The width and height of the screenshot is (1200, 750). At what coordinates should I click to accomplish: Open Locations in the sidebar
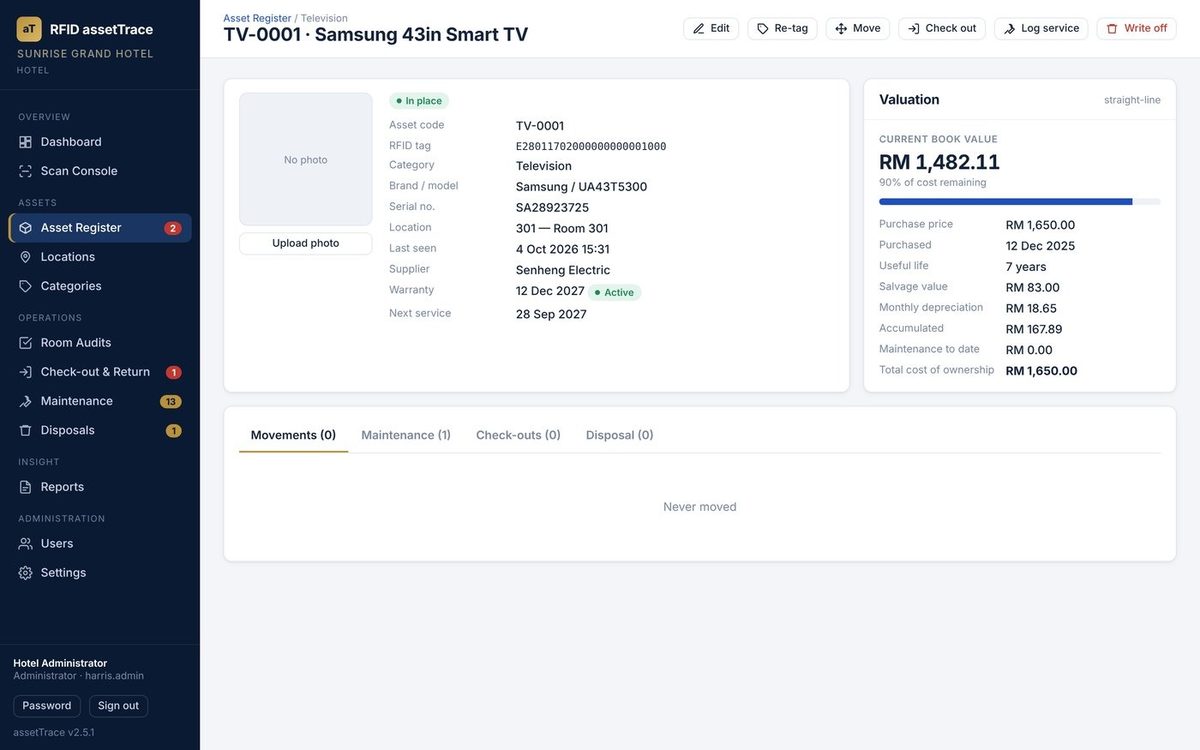click(x=100, y=257)
